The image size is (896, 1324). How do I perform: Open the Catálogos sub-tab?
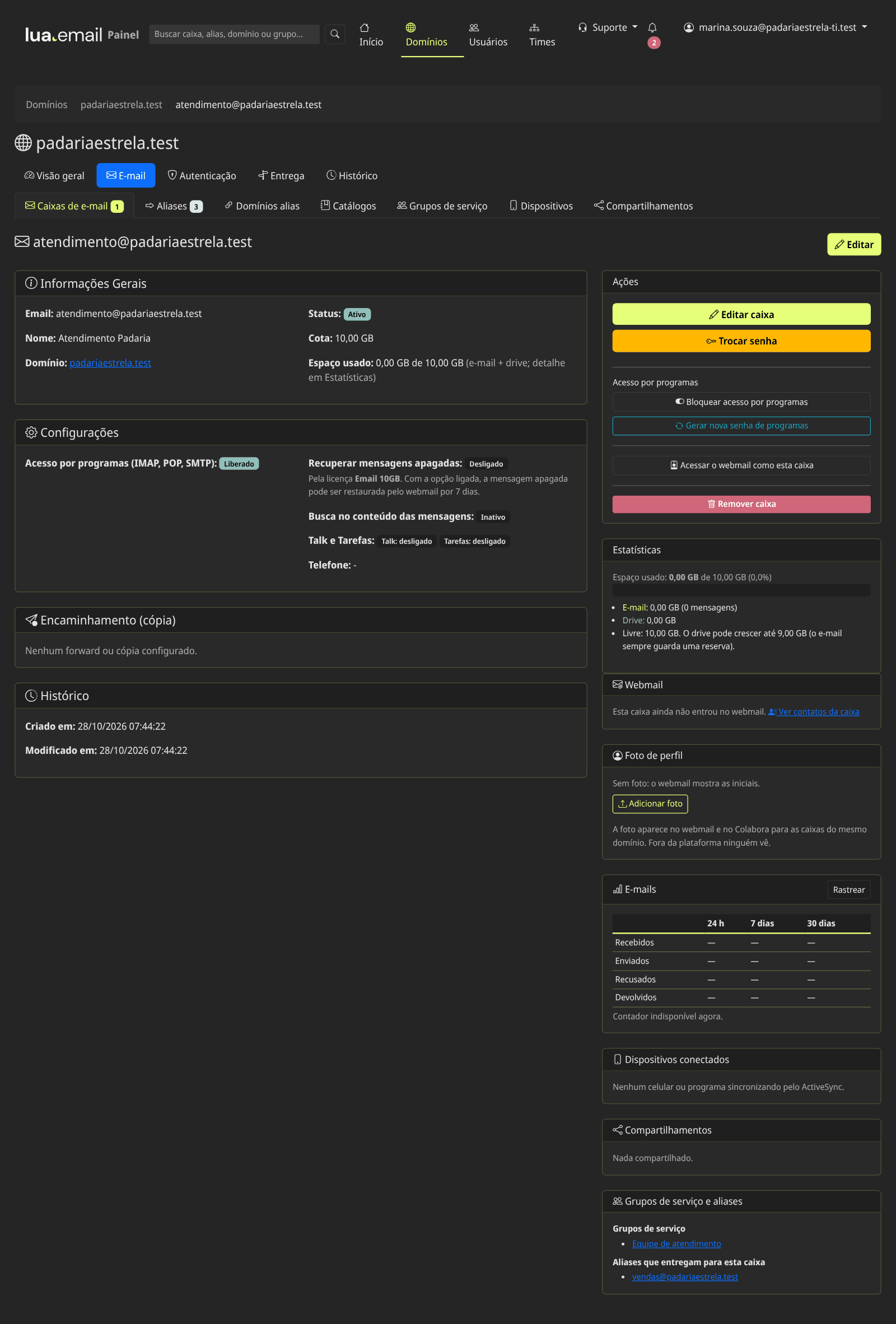(x=348, y=206)
